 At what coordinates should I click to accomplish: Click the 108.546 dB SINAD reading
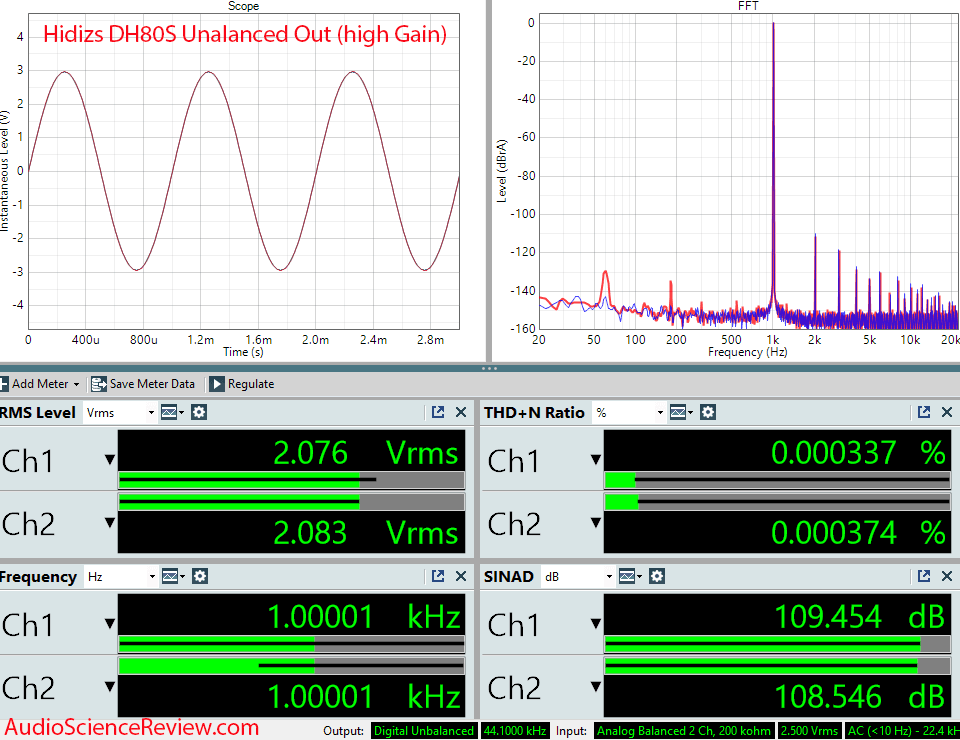[860, 697]
